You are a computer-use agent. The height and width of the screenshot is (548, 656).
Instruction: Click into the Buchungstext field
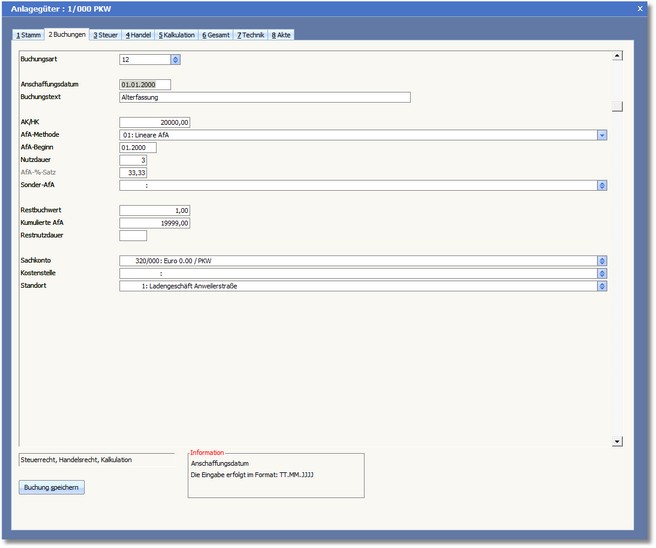[x=264, y=98]
